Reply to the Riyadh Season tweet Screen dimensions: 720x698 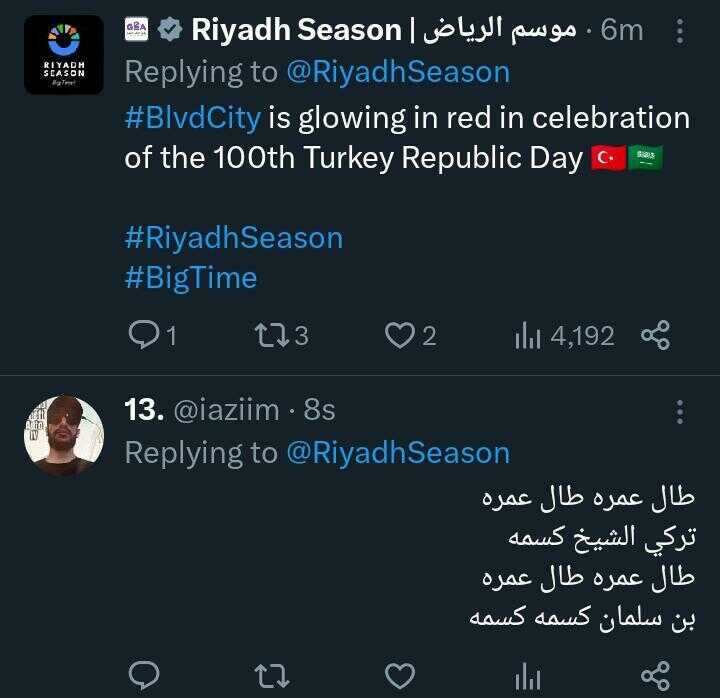145,336
